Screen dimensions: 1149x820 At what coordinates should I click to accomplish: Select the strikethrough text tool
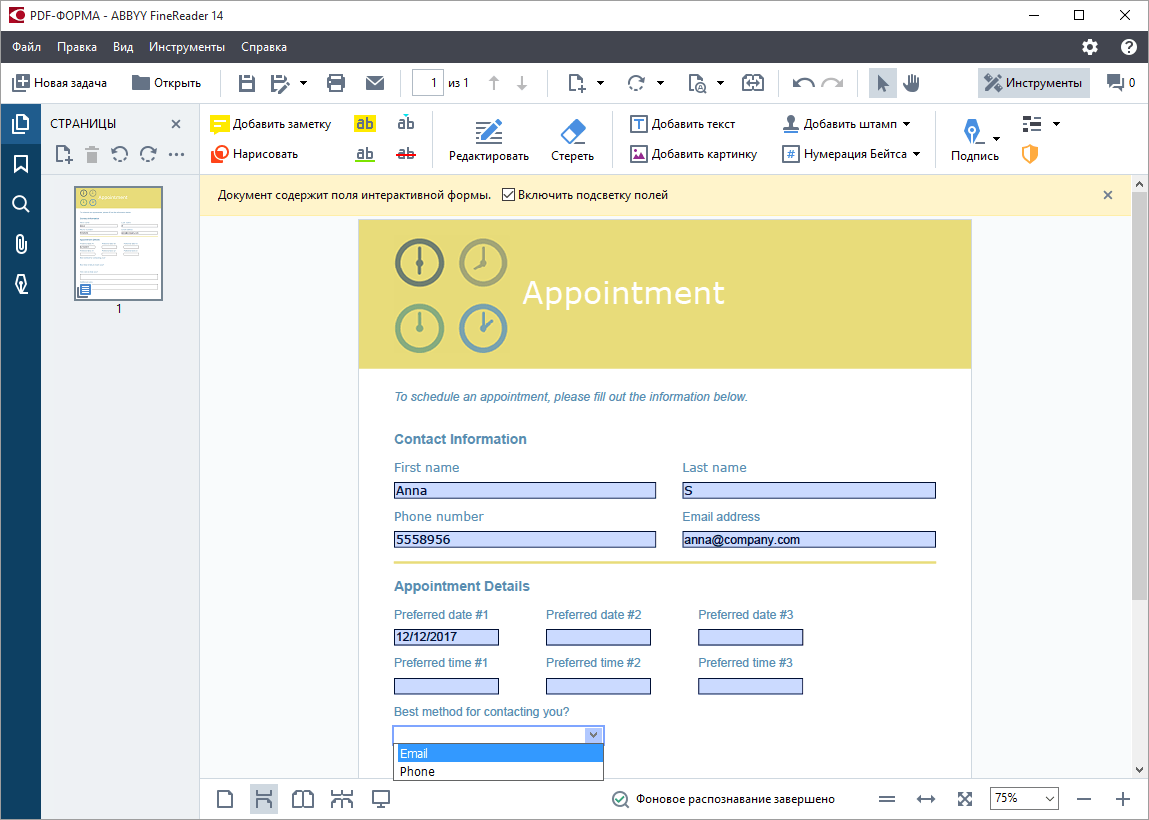click(406, 154)
